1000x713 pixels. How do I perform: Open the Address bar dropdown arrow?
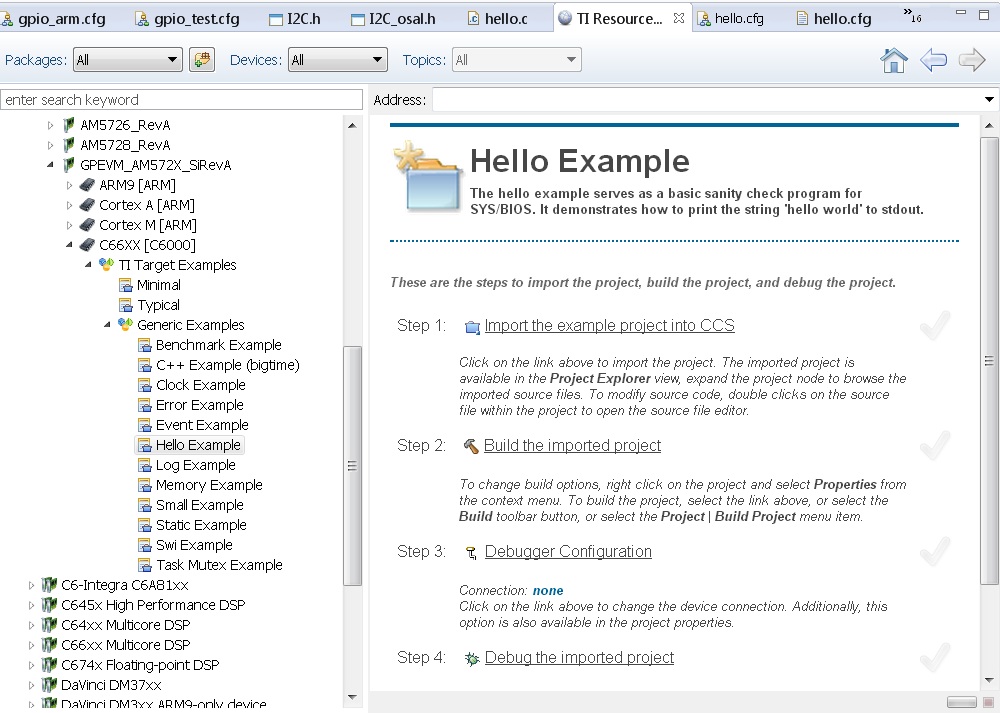point(991,99)
